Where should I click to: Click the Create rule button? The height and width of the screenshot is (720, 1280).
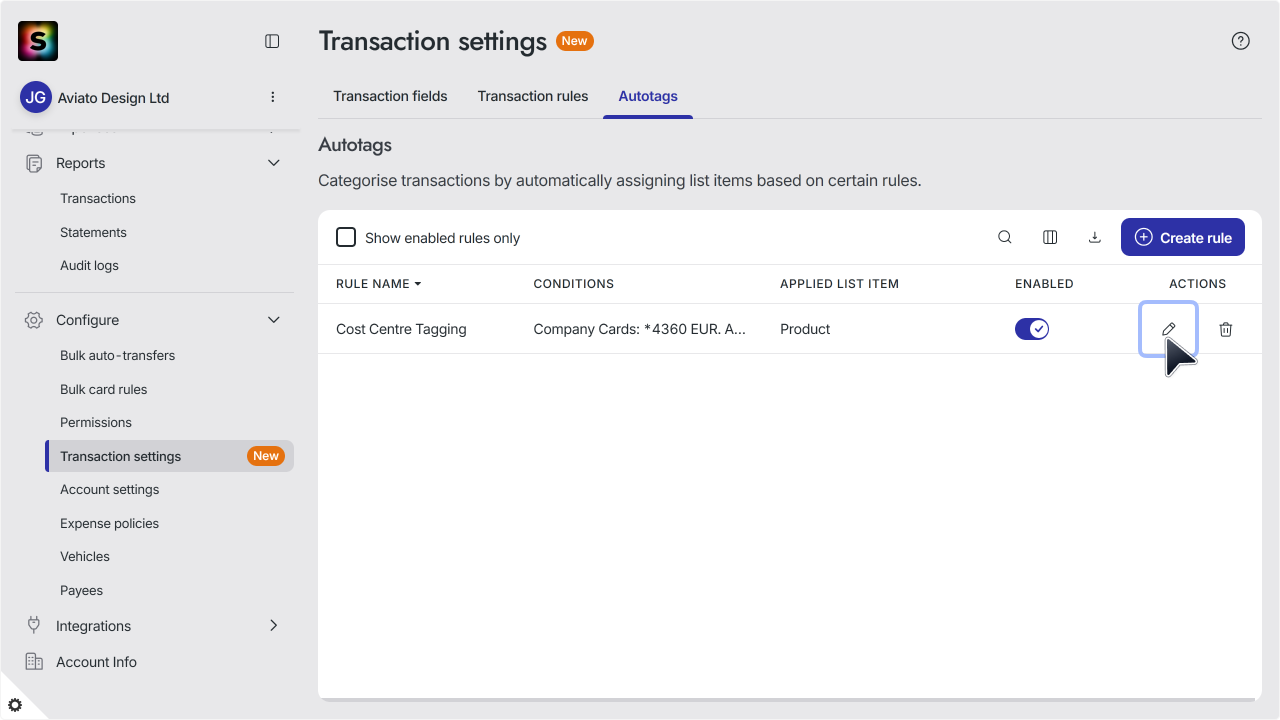pyautogui.click(x=1183, y=237)
